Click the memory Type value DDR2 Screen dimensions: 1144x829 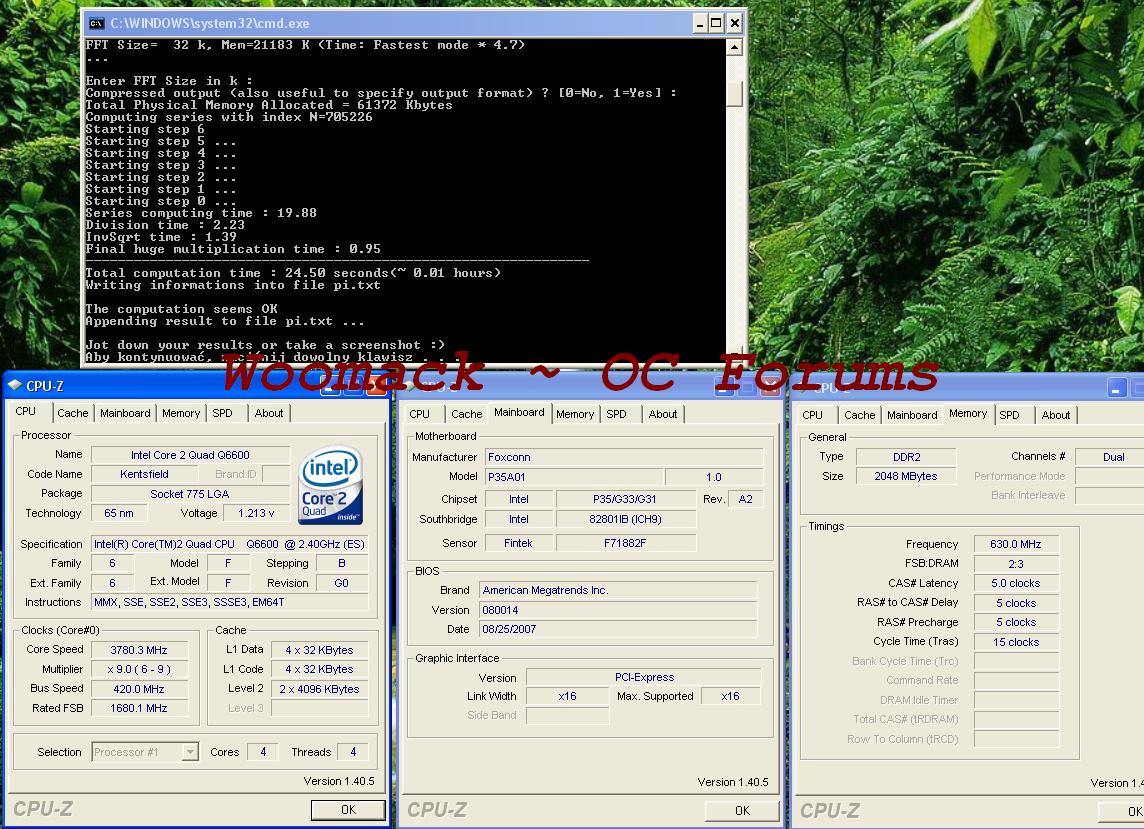[x=906, y=457]
